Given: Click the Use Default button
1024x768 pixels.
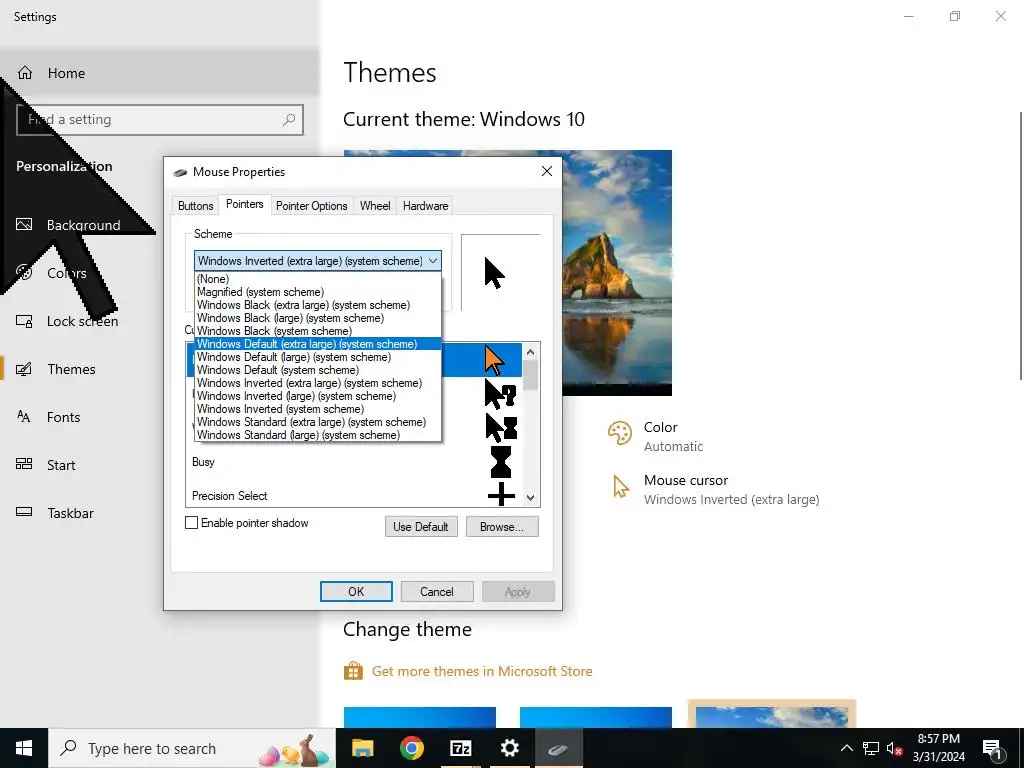Looking at the screenshot, I should point(421,526).
